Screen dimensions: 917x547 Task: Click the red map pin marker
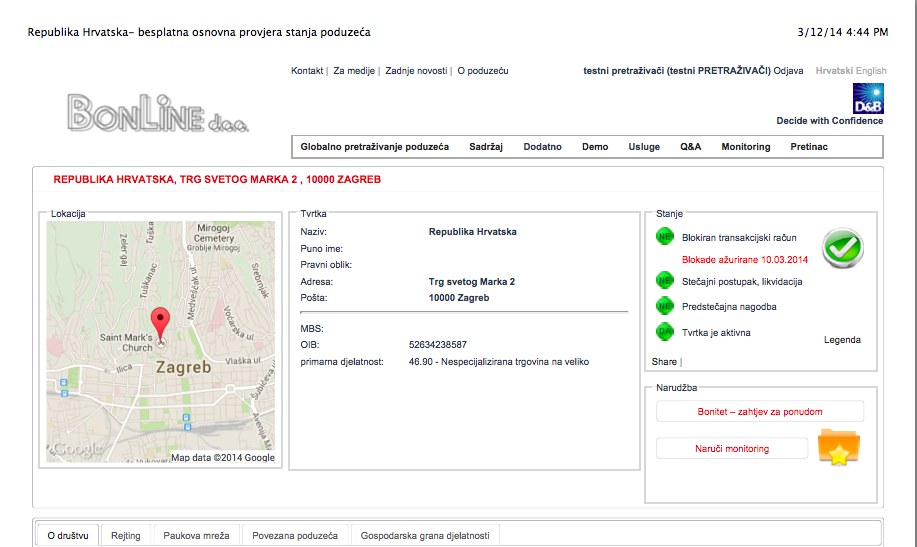(160, 327)
